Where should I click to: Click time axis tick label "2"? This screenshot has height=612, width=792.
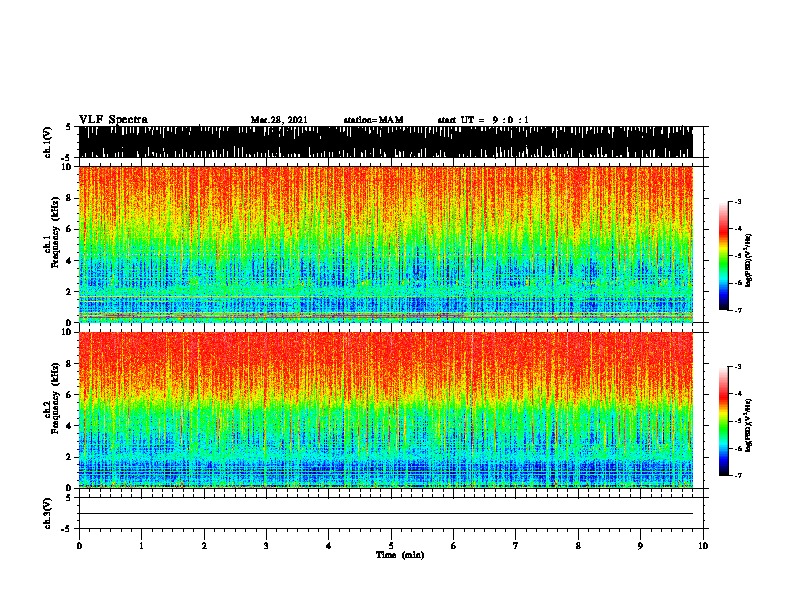204,546
